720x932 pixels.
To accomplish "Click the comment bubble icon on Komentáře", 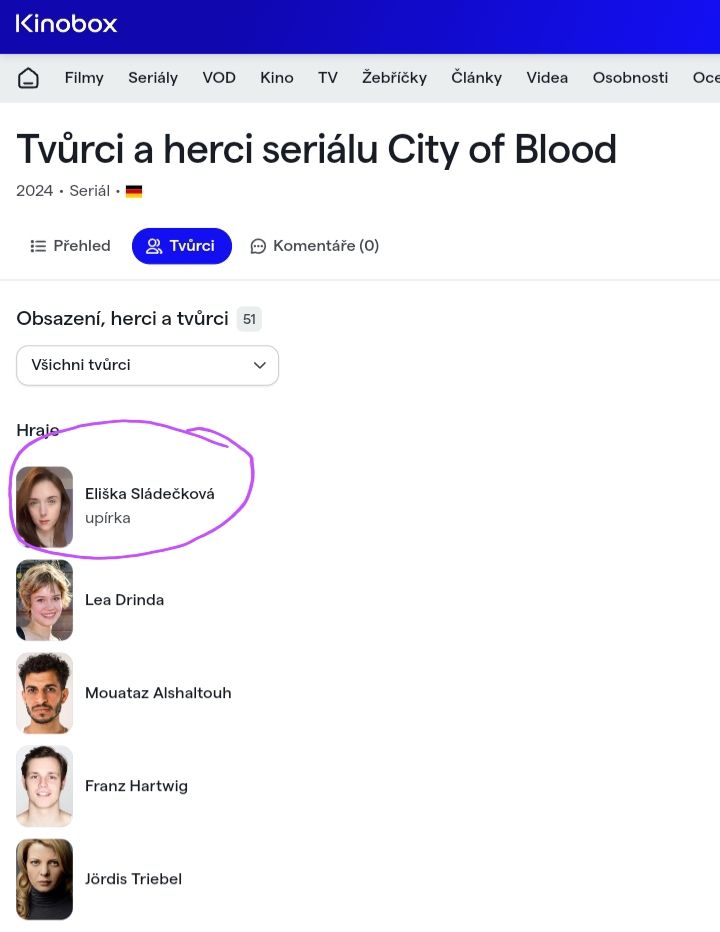I will pyautogui.click(x=258, y=246).
